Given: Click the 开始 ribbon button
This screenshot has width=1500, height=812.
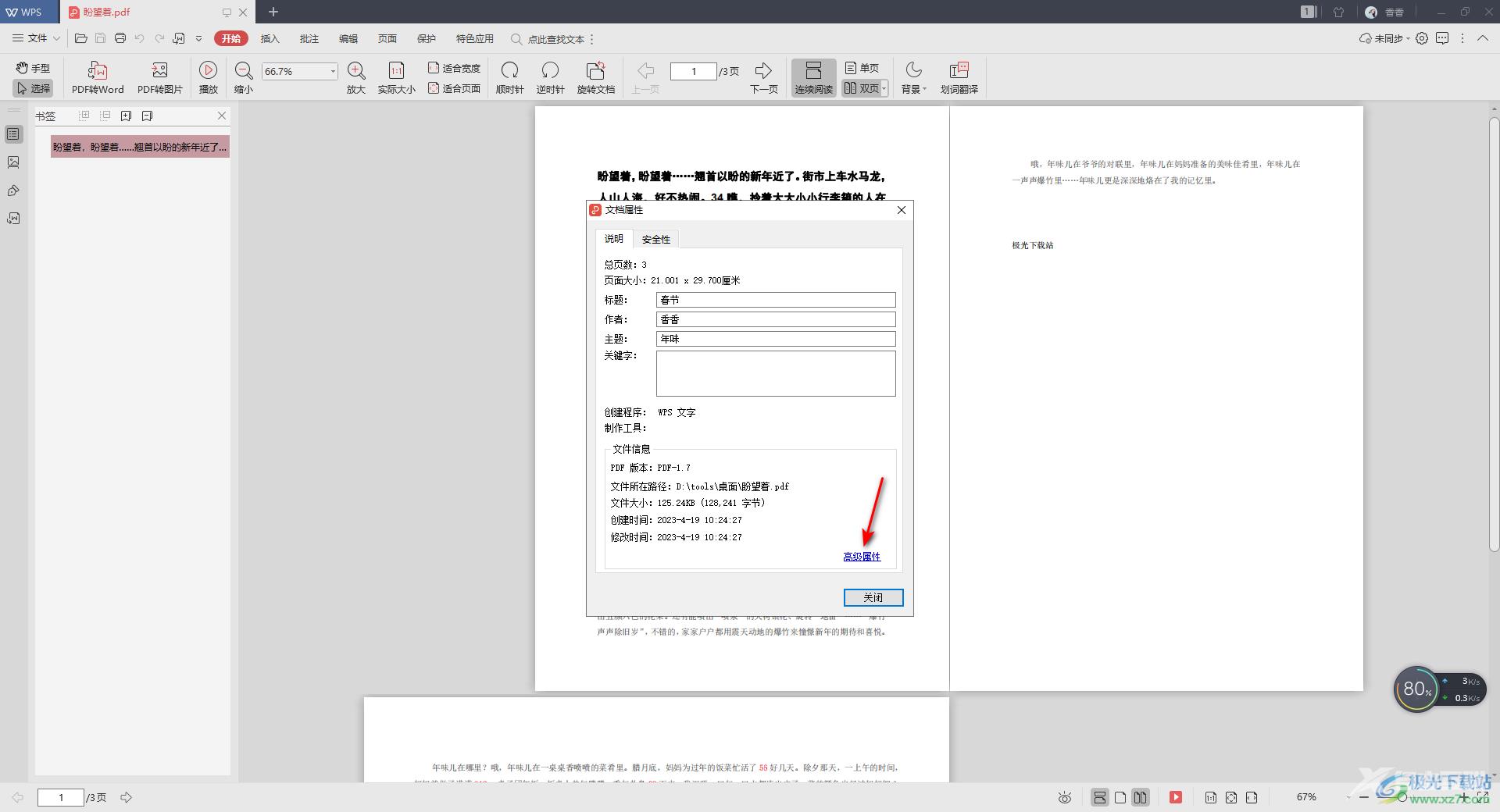Looking at the screenshot, I should [x=231, y=38].
